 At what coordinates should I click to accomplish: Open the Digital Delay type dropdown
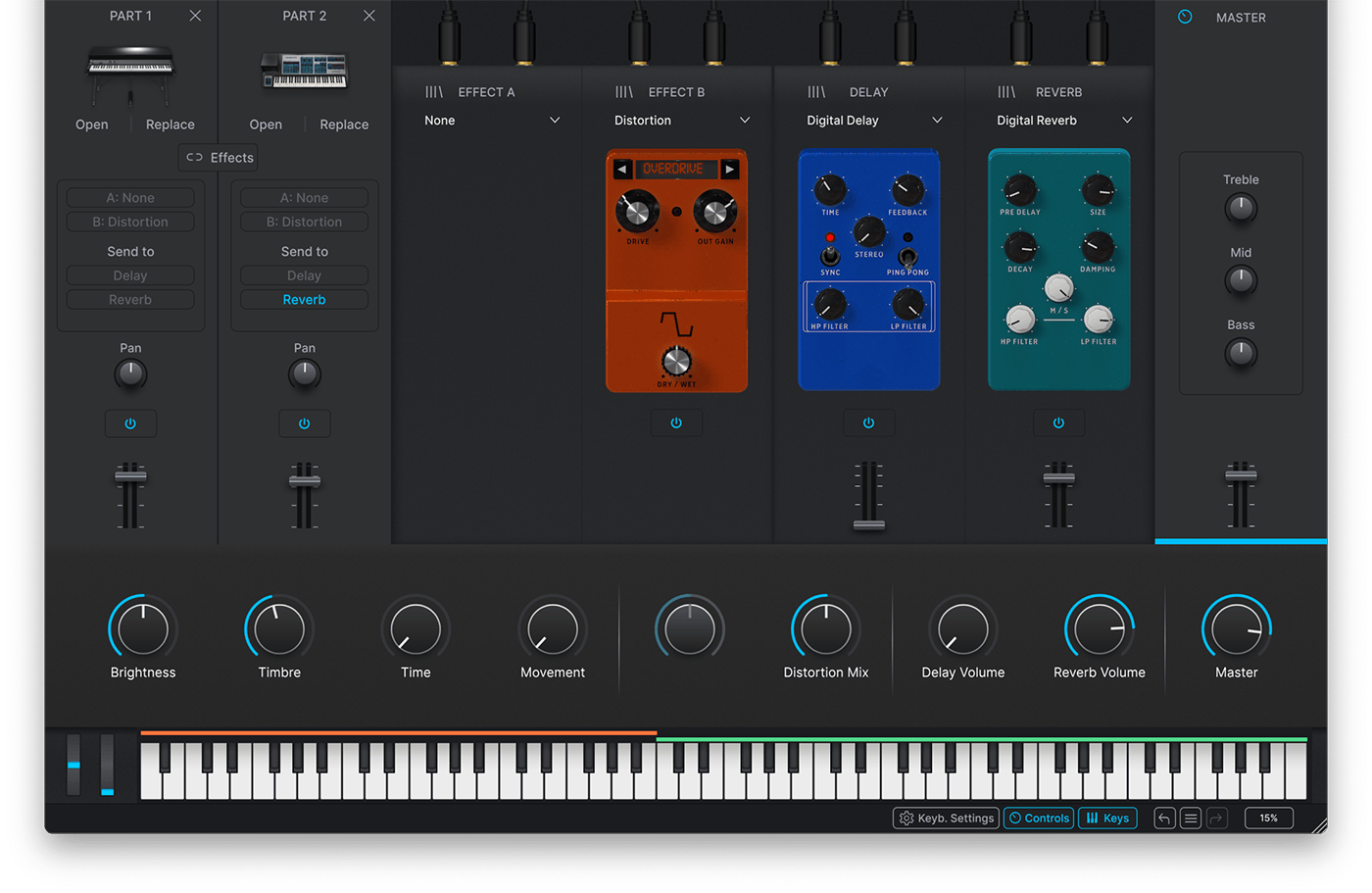coord(937,121)
